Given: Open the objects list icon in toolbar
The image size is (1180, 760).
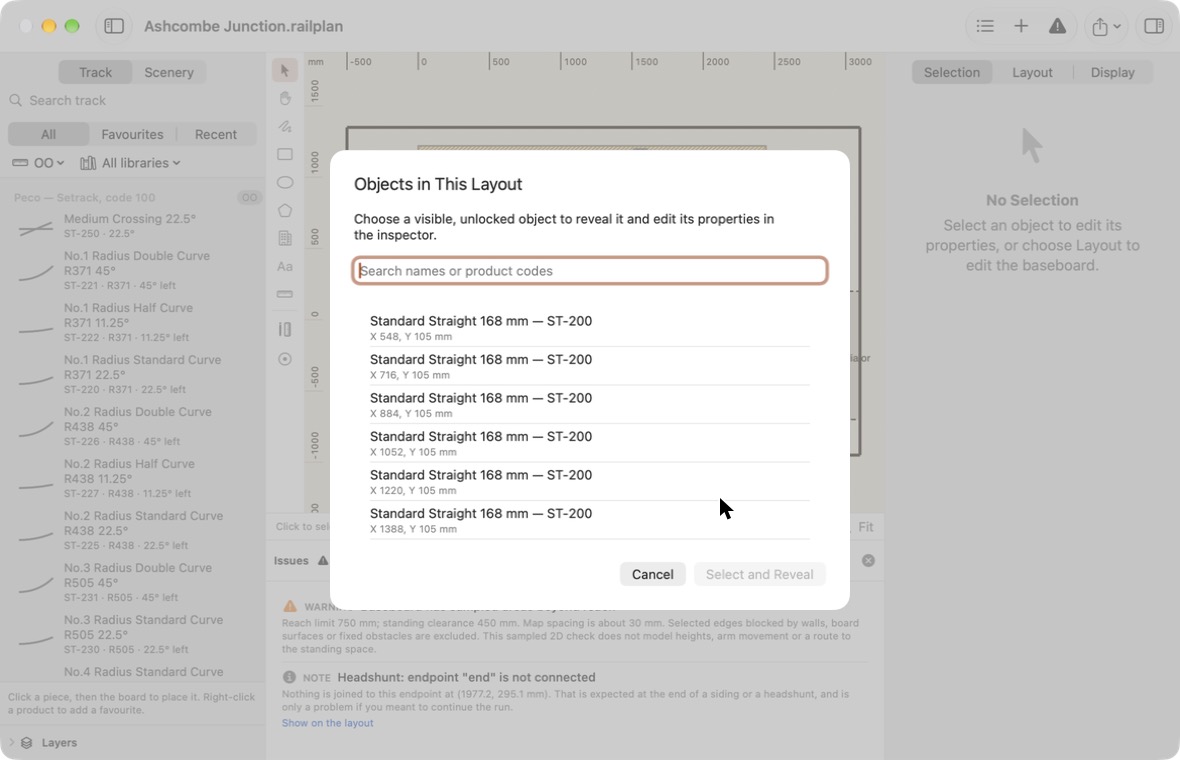Looking at the screenshot, I should (x=984, y=26).
